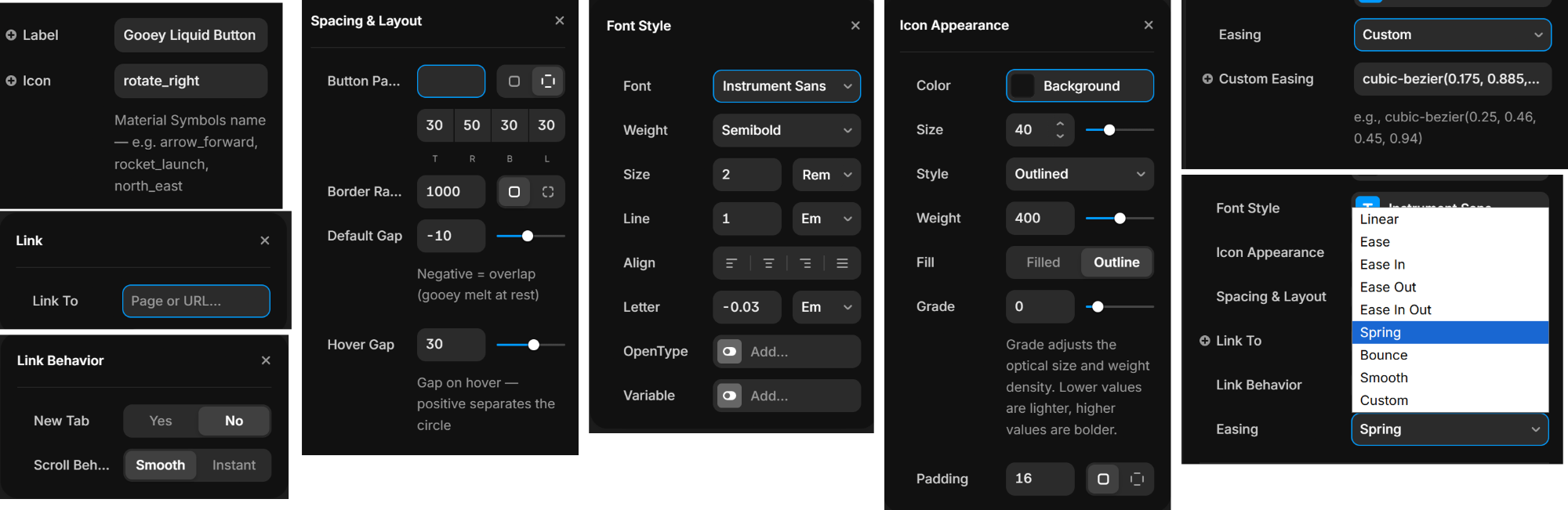Add an OpenType feature
This screenshot has width=1568, height=510.
tap(786, 352)
